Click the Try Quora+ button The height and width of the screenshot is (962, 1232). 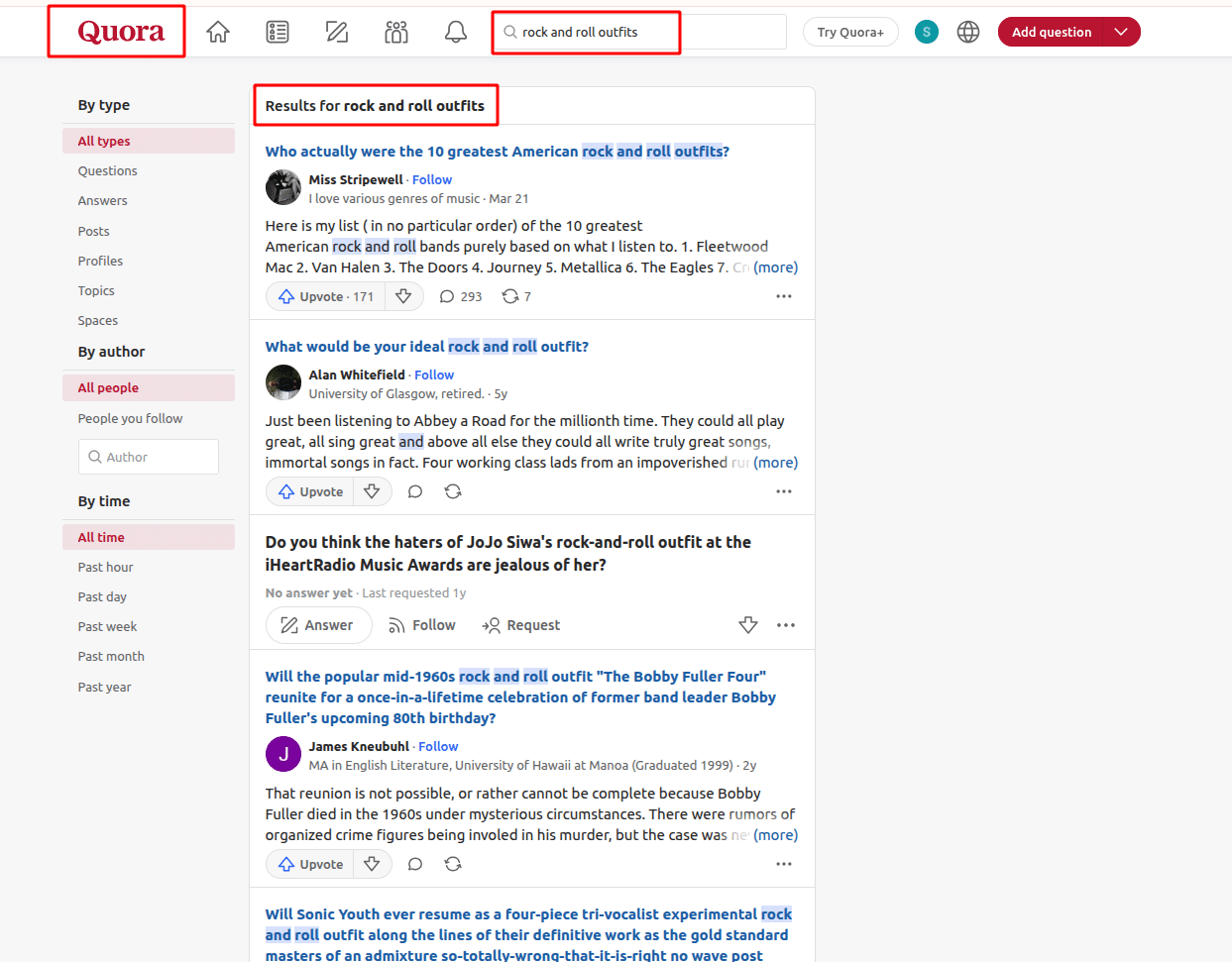pyautogui.click(x=850, y=32)
